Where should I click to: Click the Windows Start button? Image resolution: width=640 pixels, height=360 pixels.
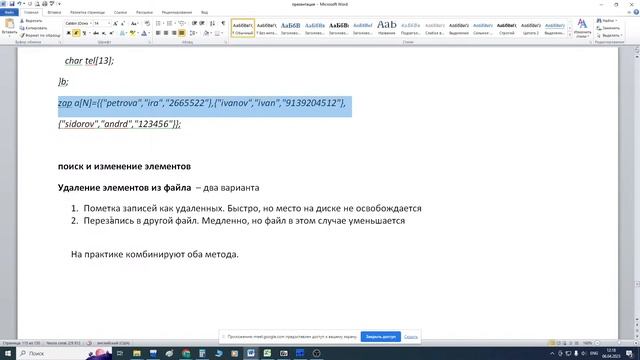tap(8, 353)
